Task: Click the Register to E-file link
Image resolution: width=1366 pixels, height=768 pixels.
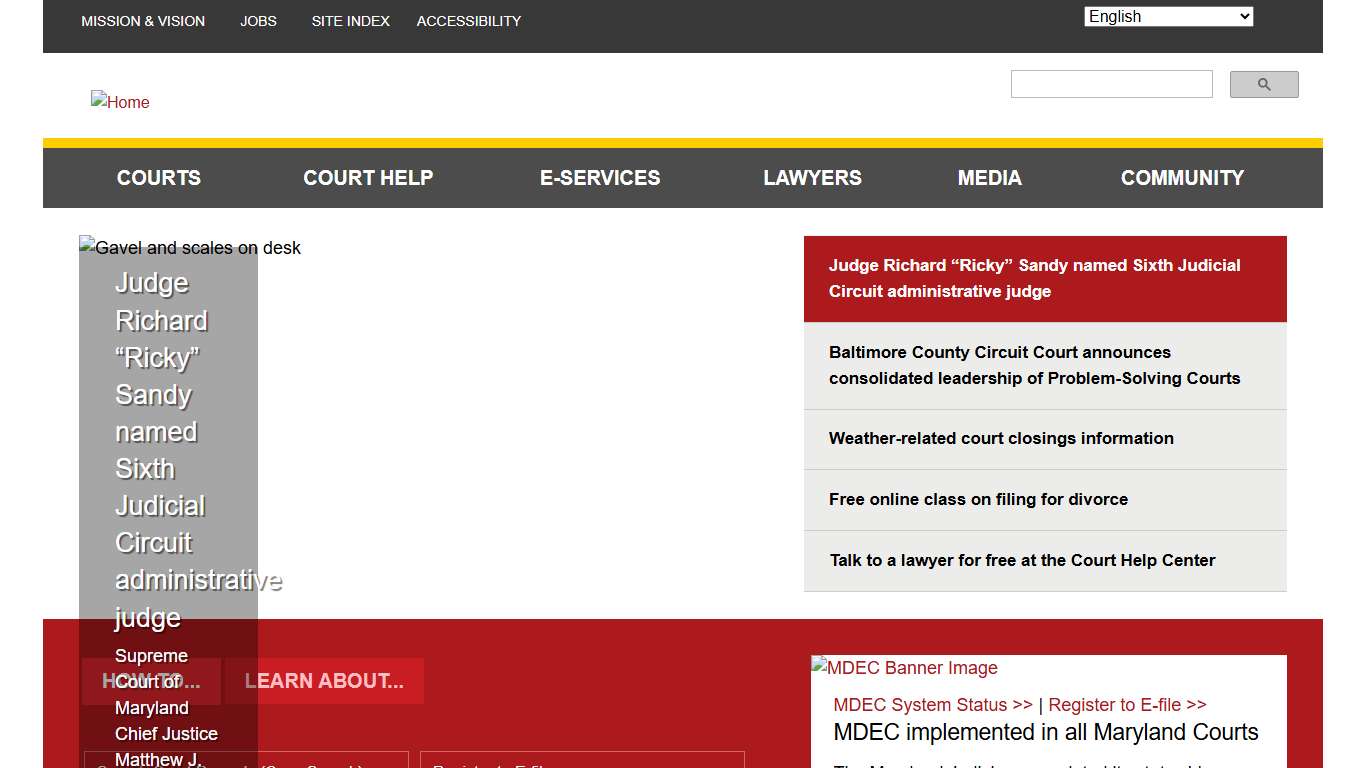Action: point(1127,704)
